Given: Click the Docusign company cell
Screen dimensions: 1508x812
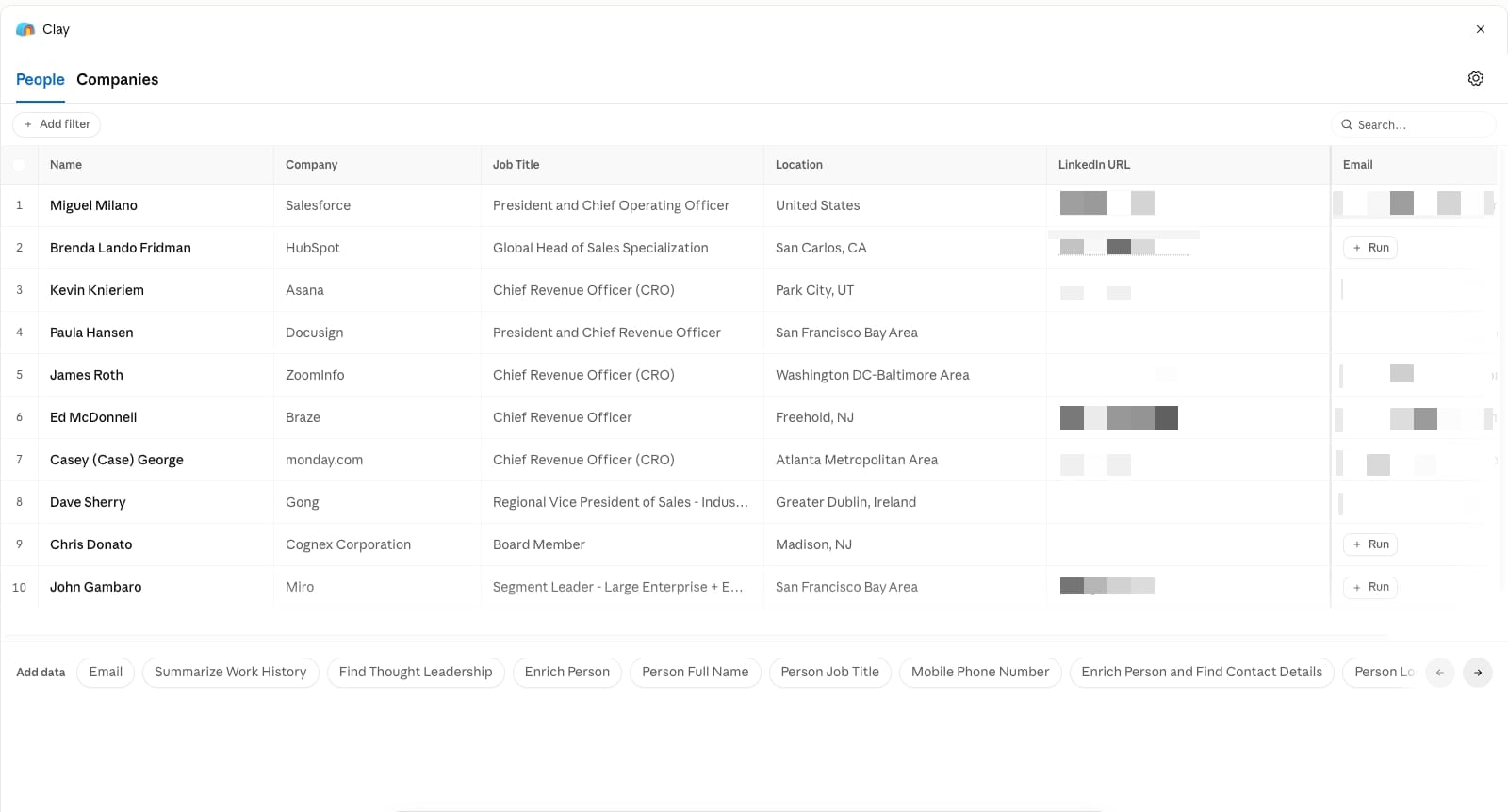Looking at the screenshot, I should (x=377, y=333).
